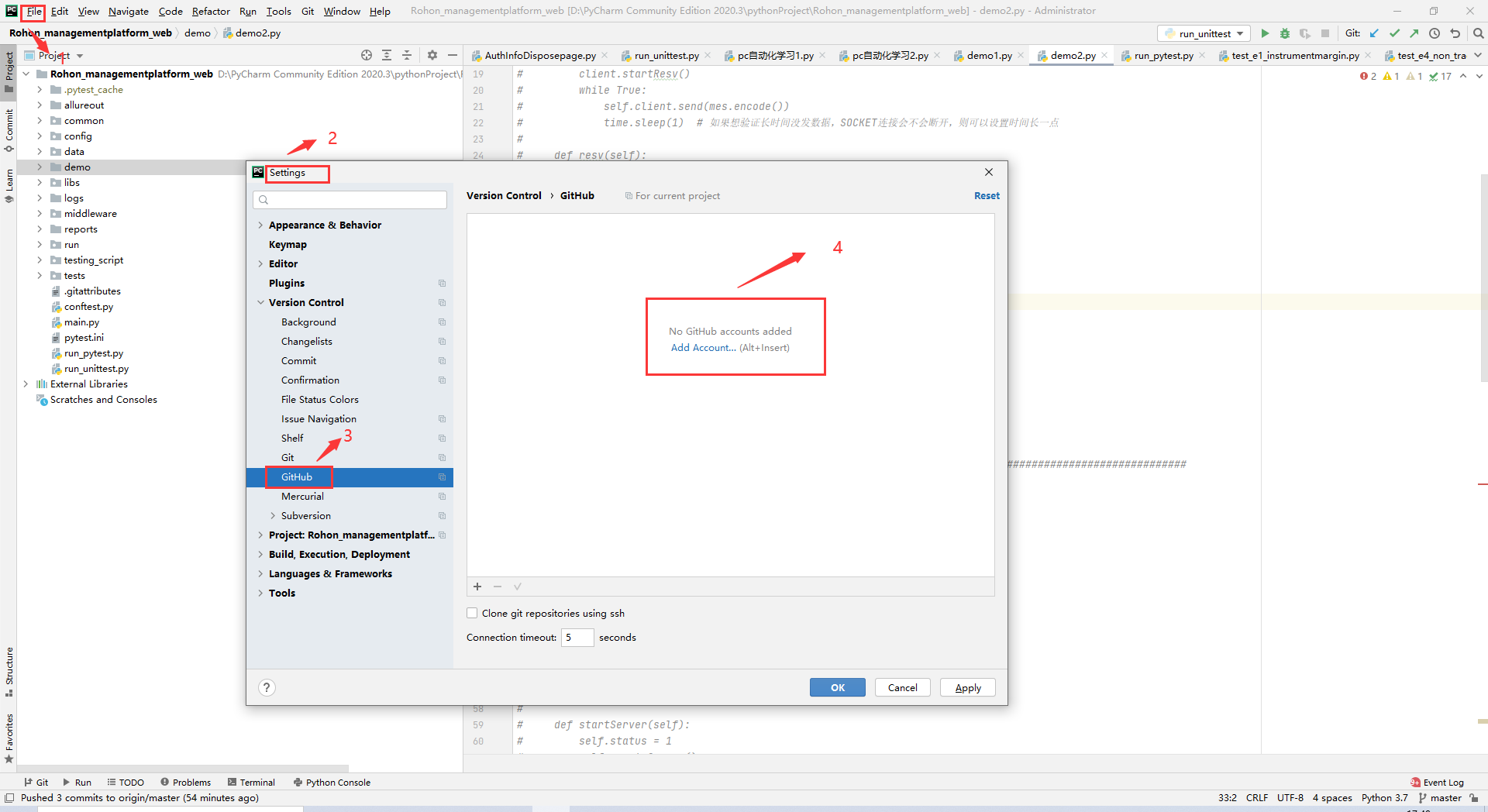Expand External Libraries node
The image size is (1488, 812).
point(26,384)
